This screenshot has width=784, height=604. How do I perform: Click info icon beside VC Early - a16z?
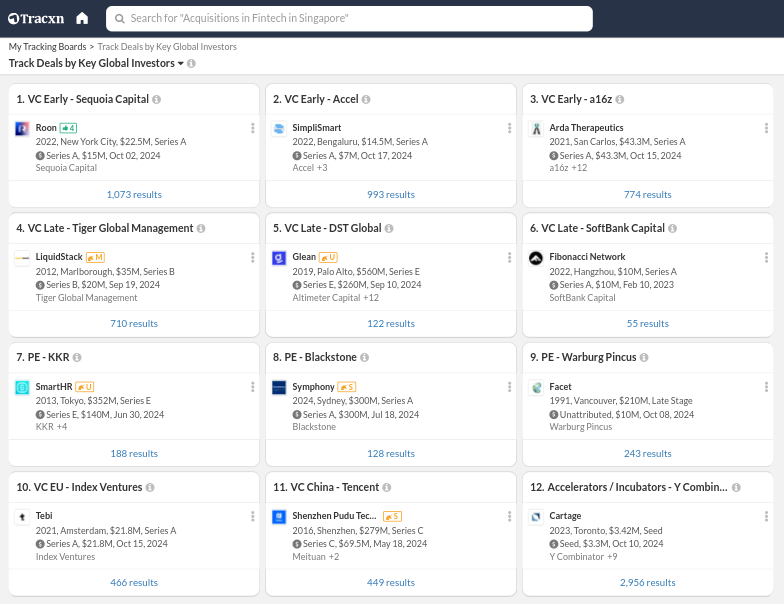(x=621, y=100)
